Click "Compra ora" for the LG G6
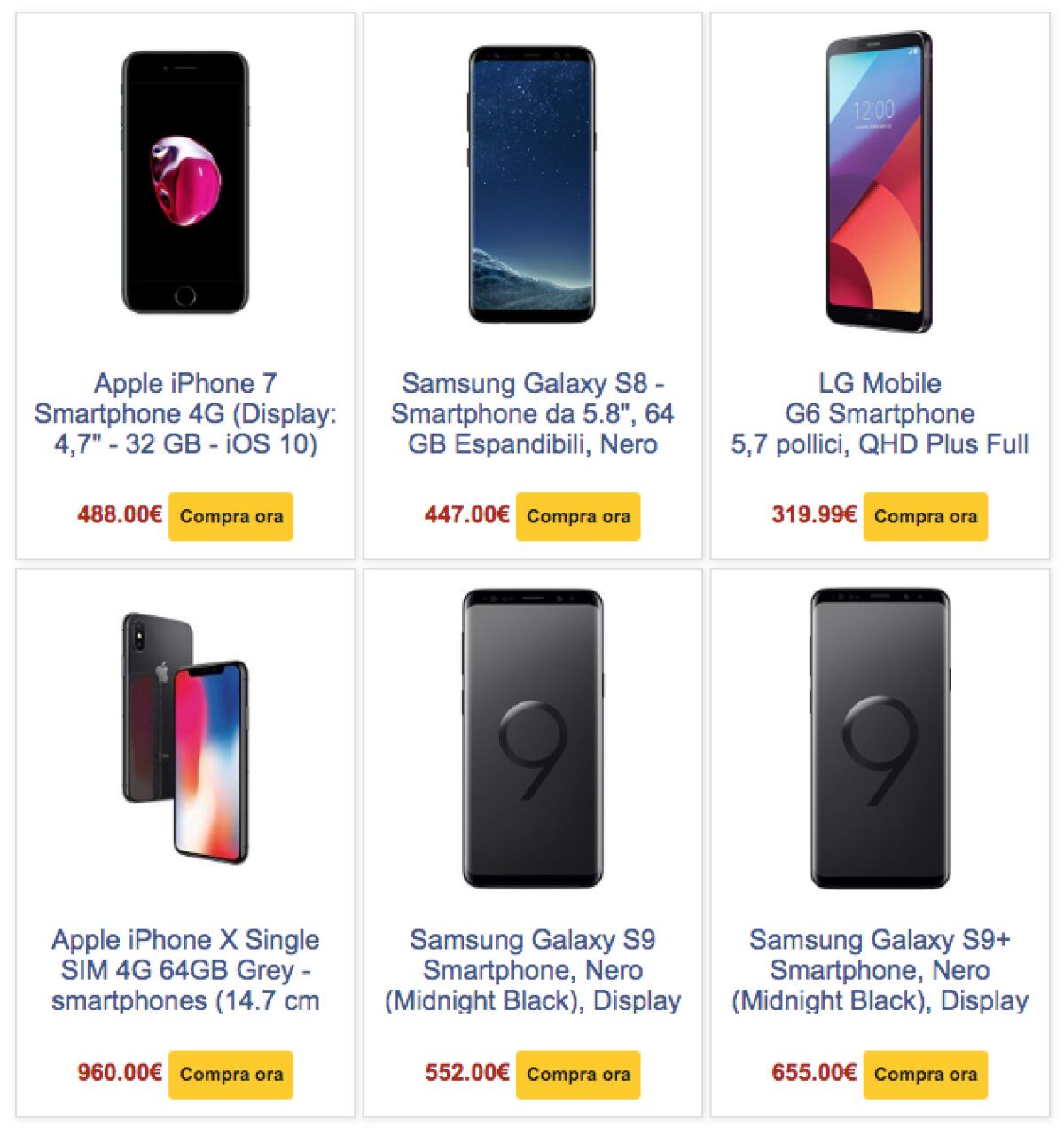Screen dimensions: 1064x1128 (926, 517)
